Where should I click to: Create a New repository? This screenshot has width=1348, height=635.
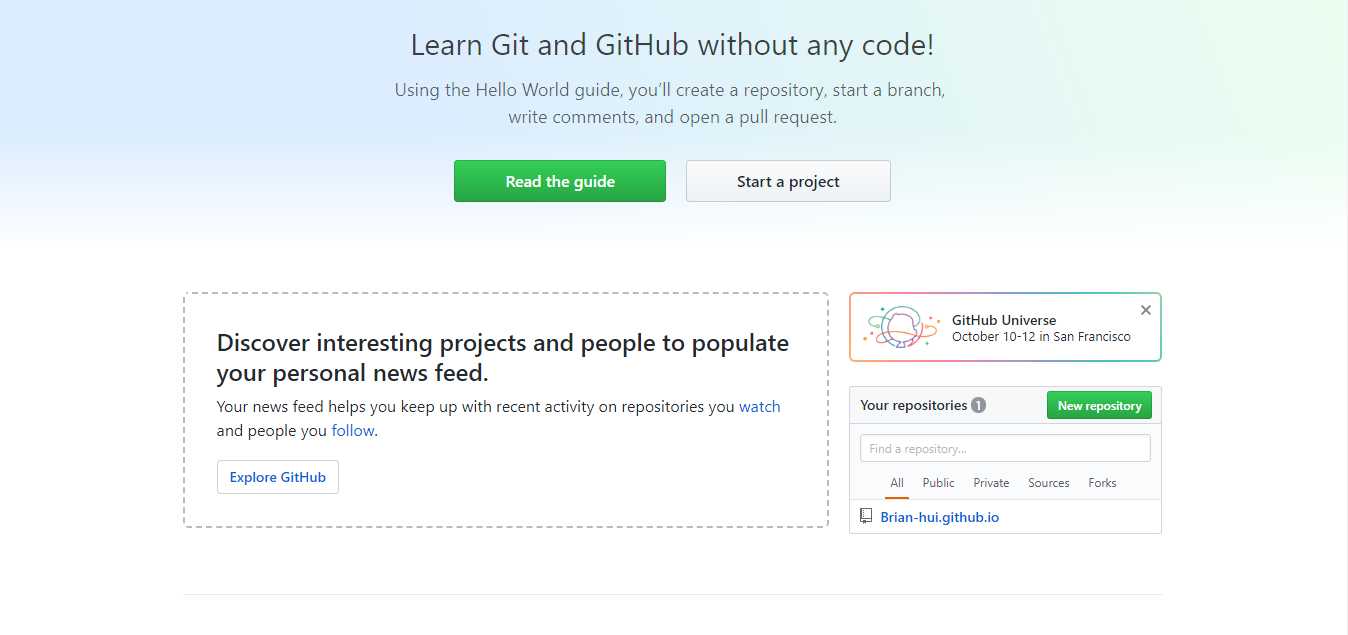(x=1100, y=405)
